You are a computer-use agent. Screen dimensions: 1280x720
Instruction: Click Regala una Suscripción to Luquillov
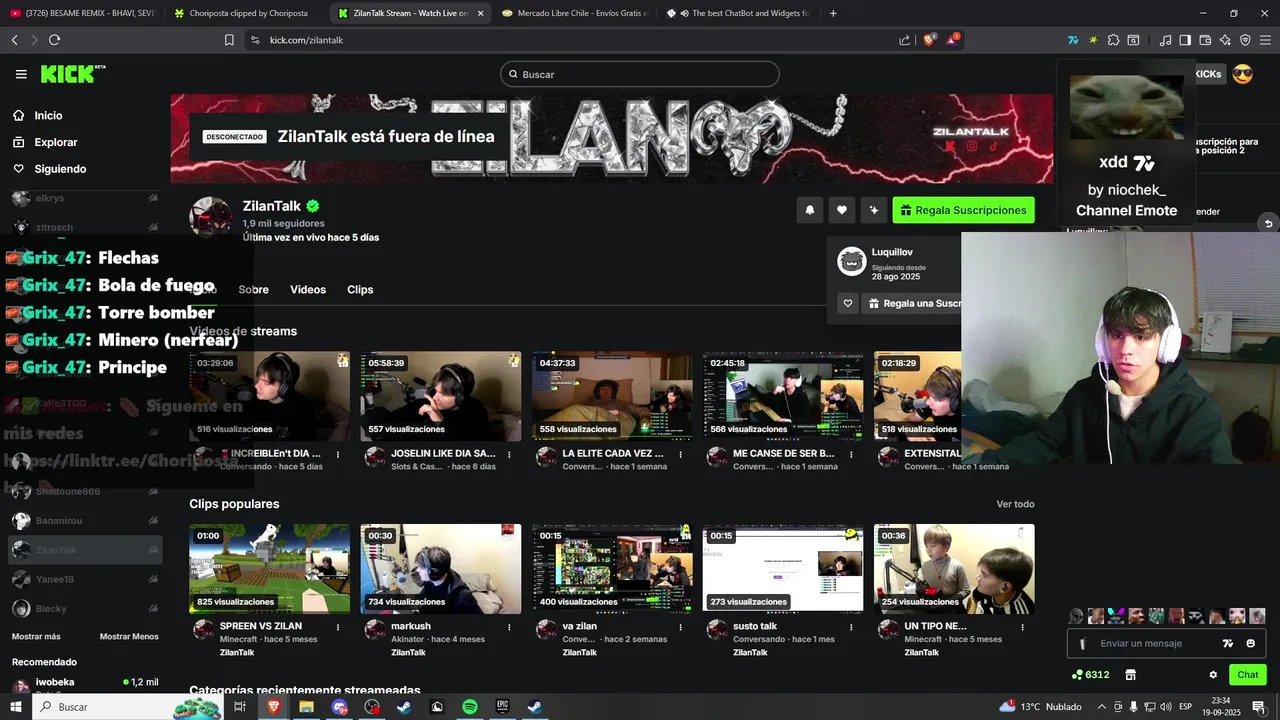pos(914,304)
